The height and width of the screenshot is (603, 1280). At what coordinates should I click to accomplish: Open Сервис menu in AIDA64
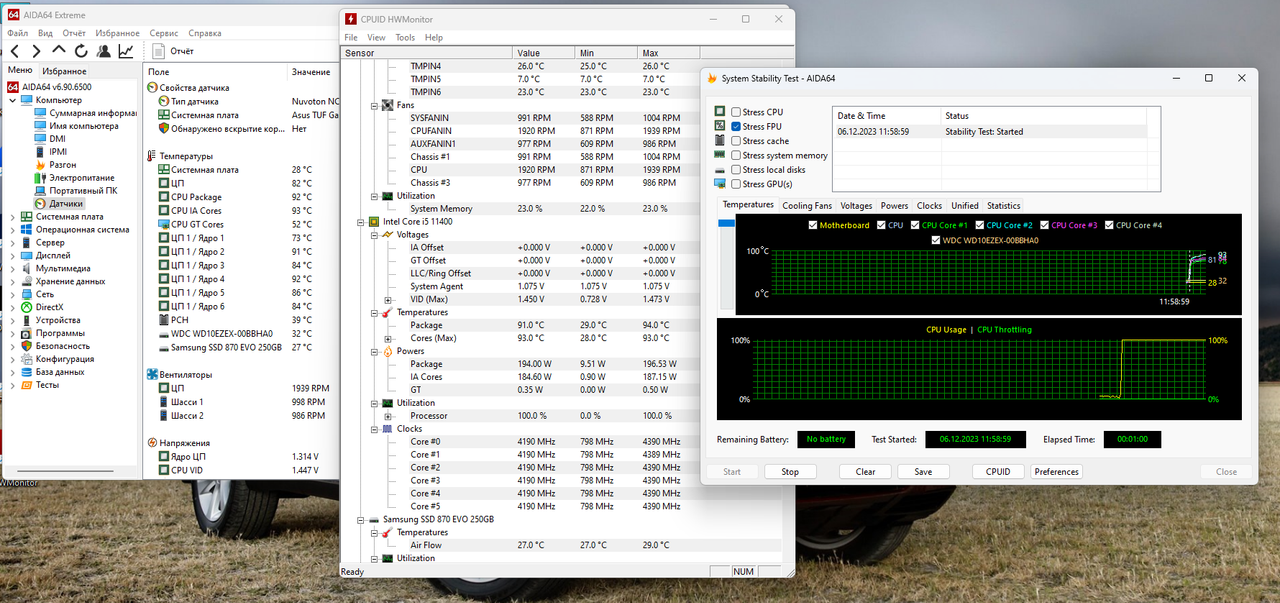[164, 33]
